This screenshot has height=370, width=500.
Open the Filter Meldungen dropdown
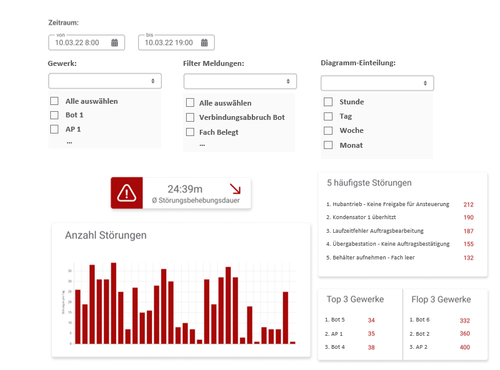240,81
